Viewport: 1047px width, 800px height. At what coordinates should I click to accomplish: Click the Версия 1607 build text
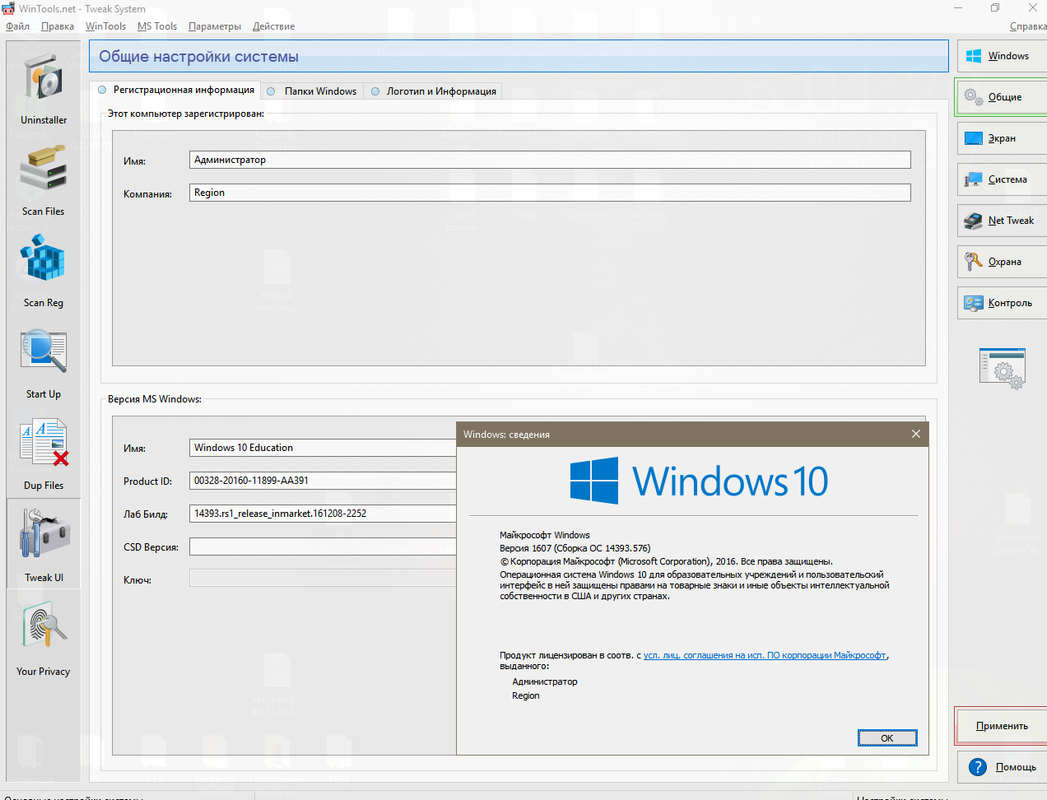point(575,548)
